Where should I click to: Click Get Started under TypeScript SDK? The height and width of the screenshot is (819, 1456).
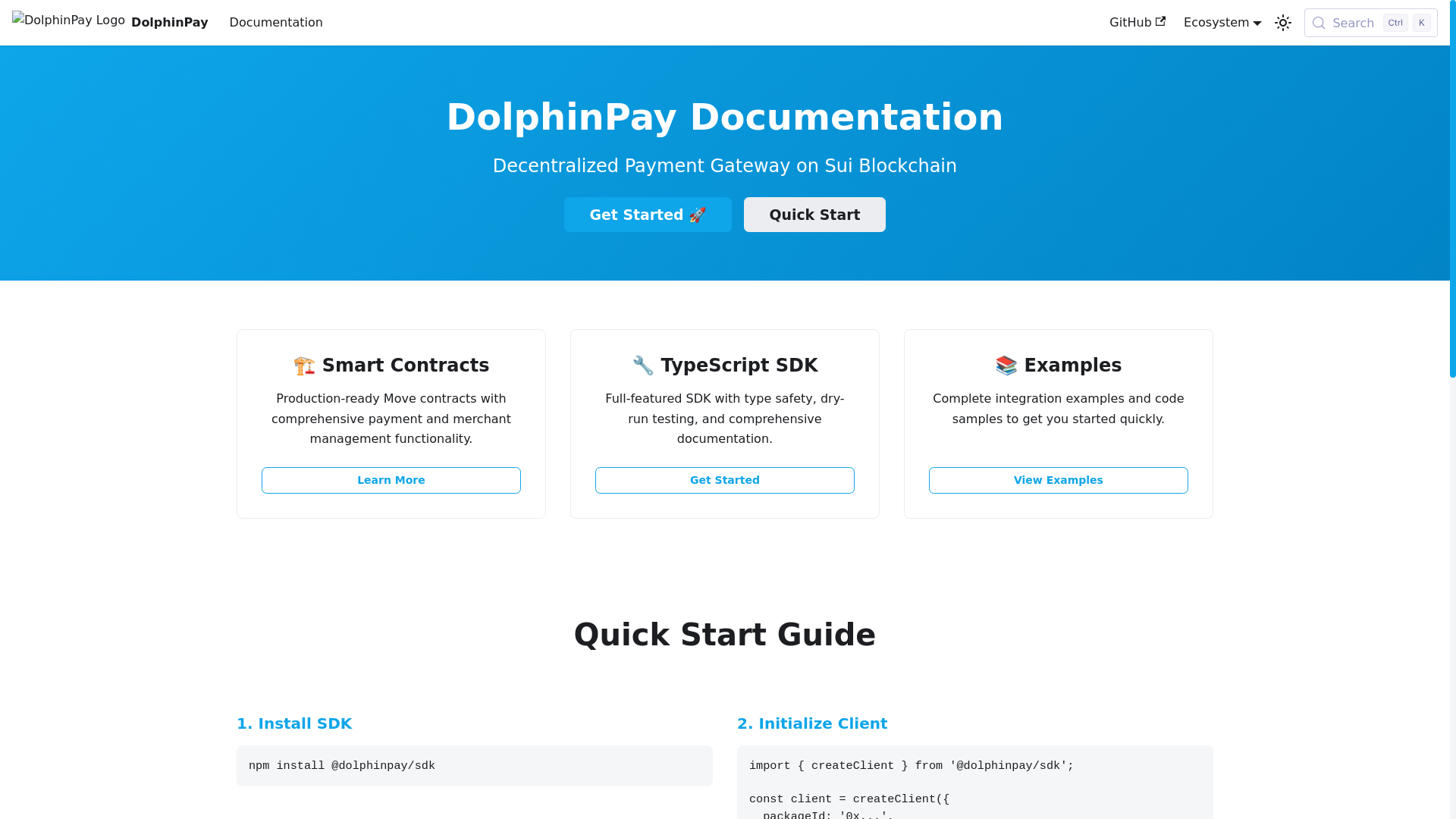click(725, 480)
